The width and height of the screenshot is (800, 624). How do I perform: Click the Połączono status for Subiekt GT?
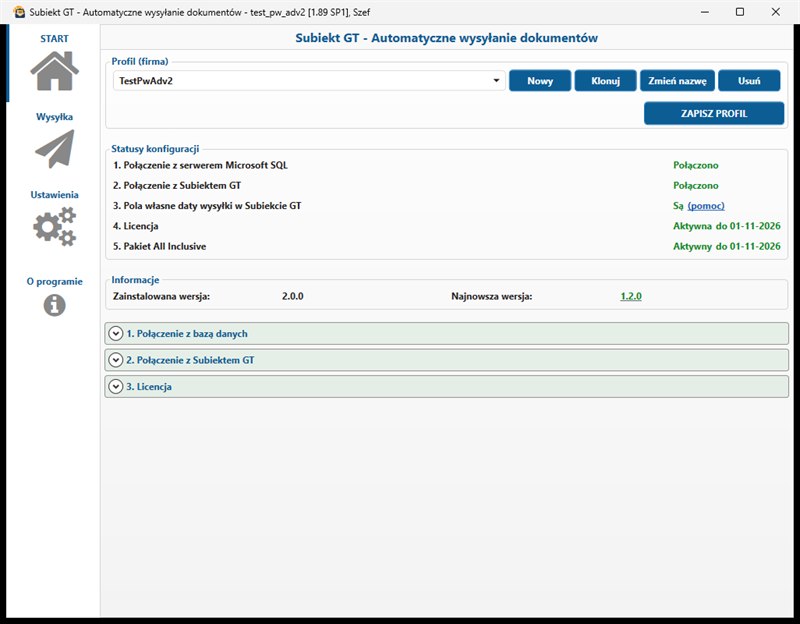(x=695, y=186)
